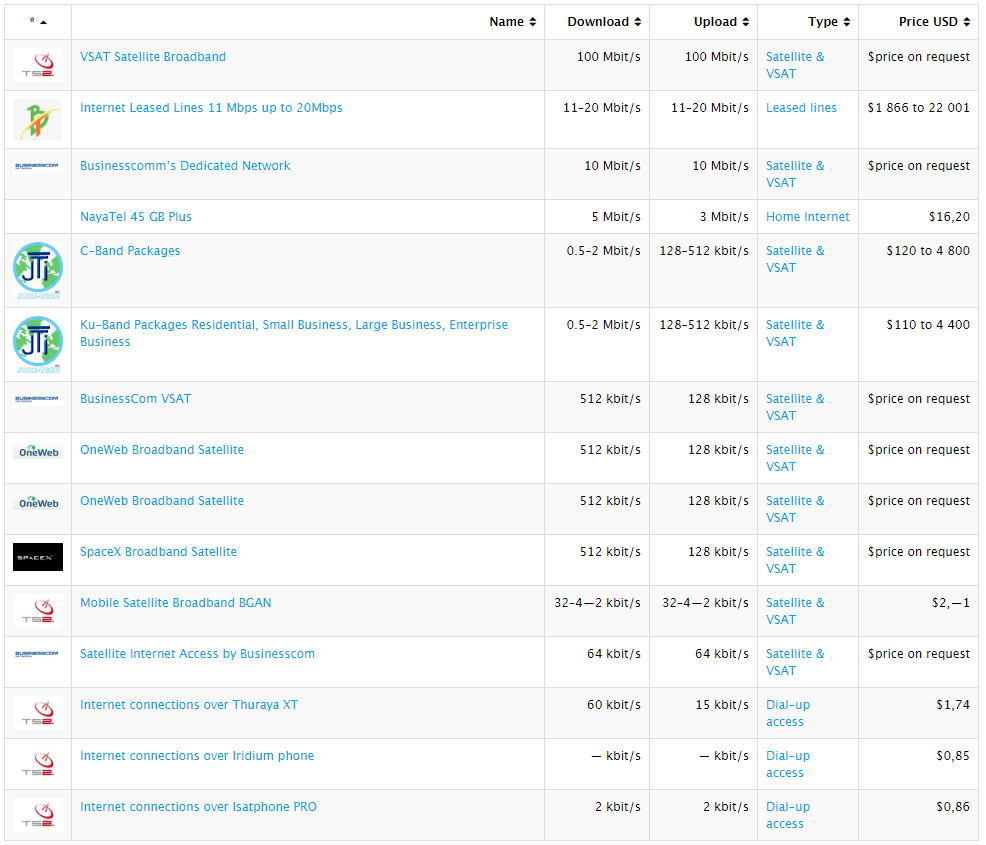Toggle sort on the star column header
Viewport: 986px width, 845px height.
38,22
